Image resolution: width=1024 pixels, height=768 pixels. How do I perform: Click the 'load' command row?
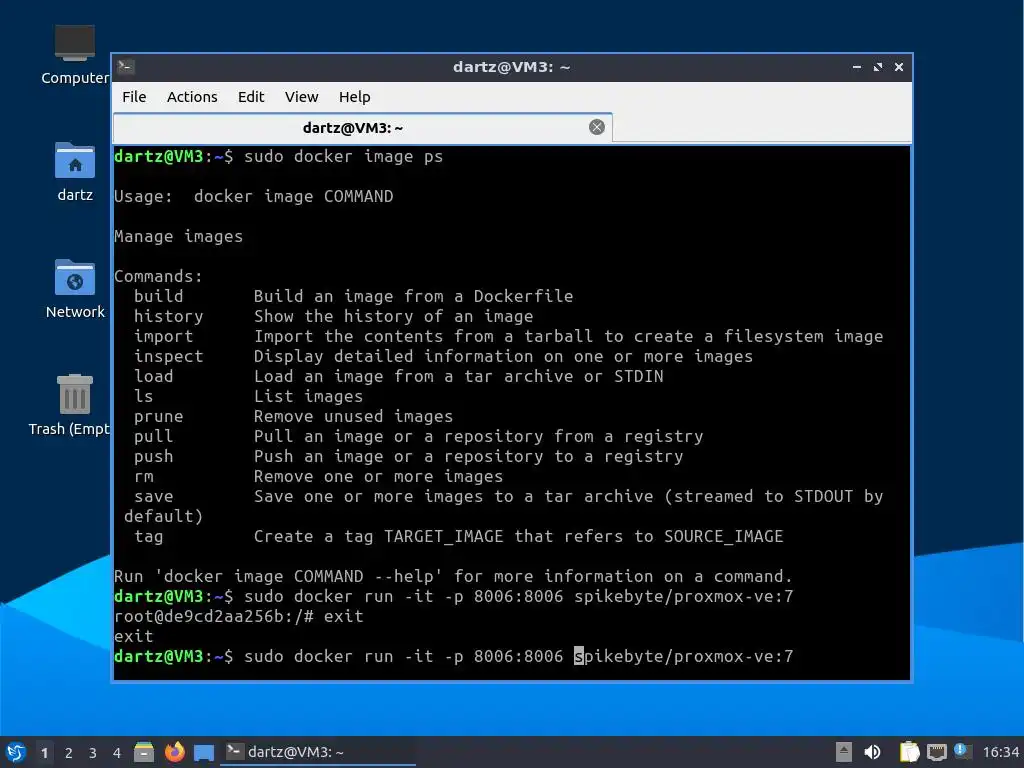[x=398, y=377]
